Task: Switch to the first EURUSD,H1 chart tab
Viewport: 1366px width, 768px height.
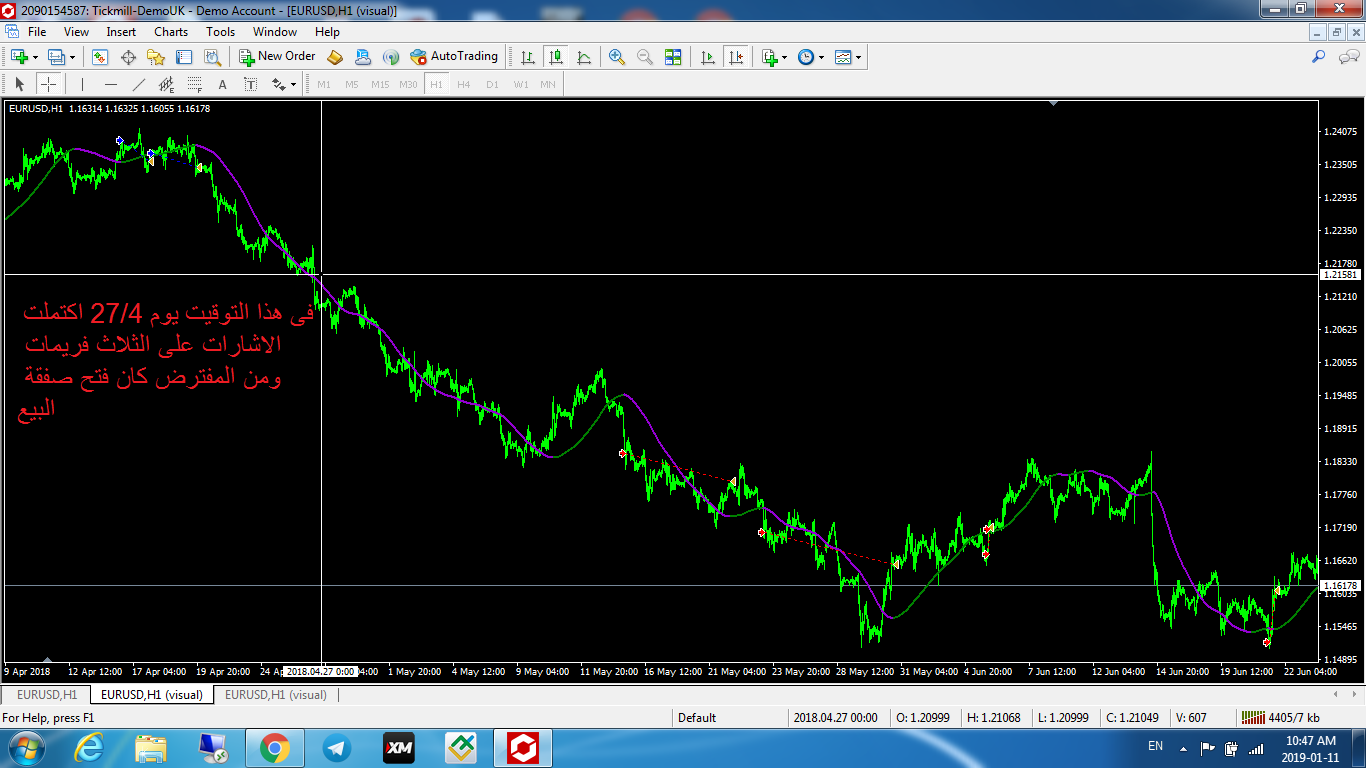Action: point(47,694)
